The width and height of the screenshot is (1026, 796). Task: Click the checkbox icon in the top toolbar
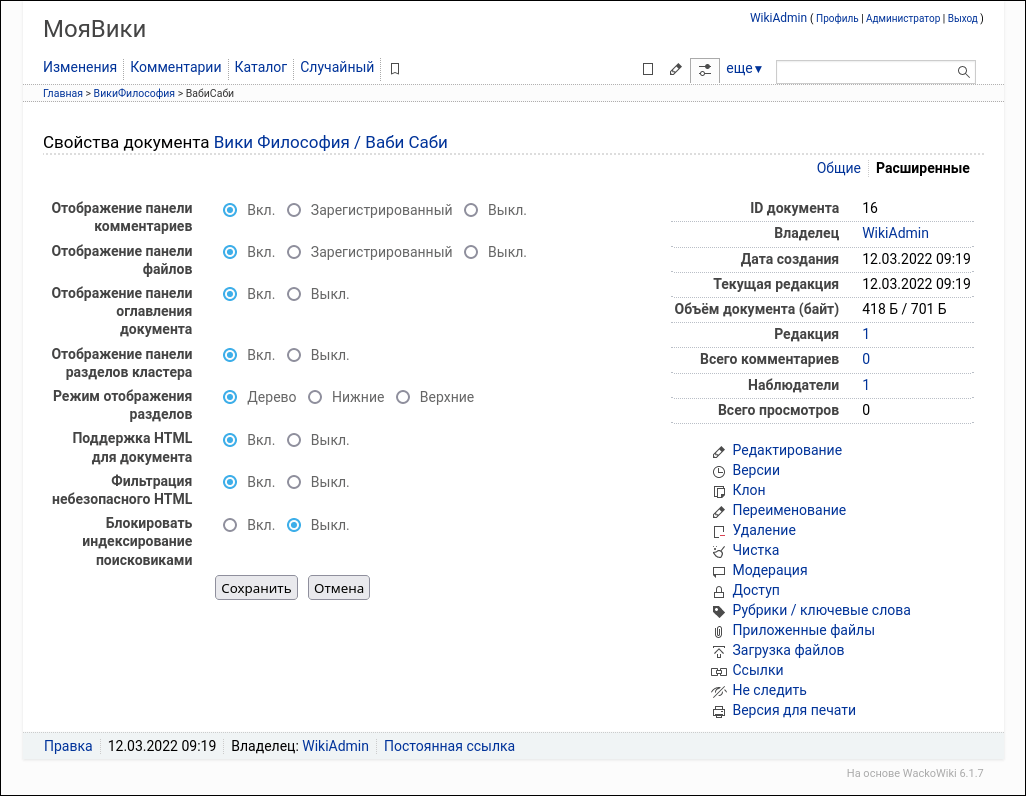pyautogui.click(x=647, y=69)
